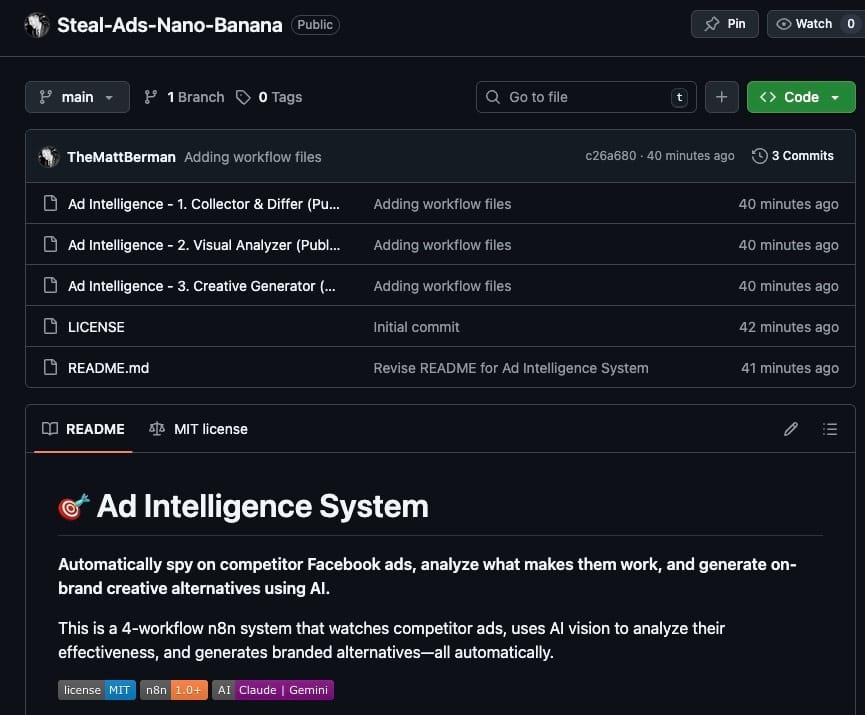
Task: Open the README.md file
Action: pyautogui.click(x=108, y=368)
